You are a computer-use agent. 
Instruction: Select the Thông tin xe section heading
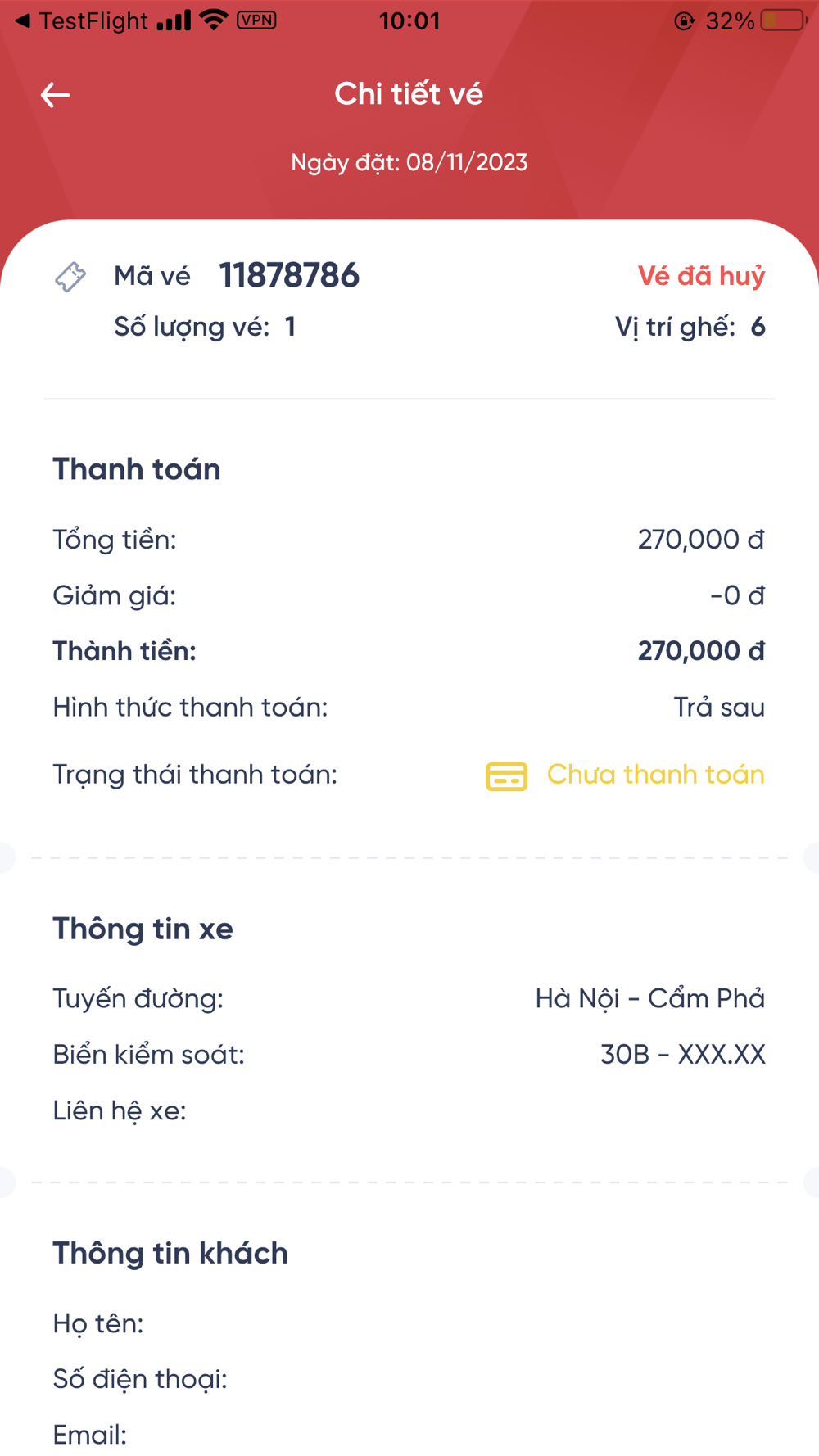[x=143, y=929]
